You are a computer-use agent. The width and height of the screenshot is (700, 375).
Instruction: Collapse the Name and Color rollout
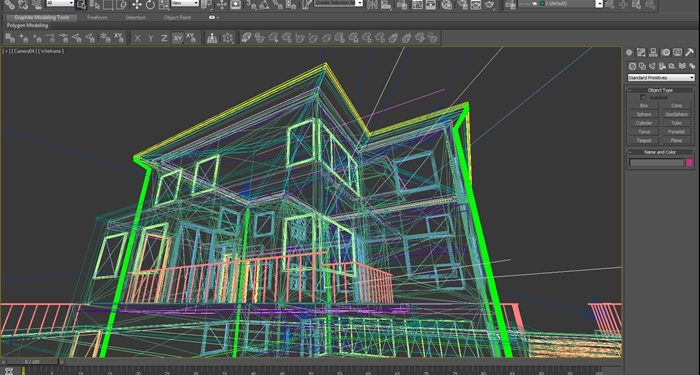click(660, 152)
